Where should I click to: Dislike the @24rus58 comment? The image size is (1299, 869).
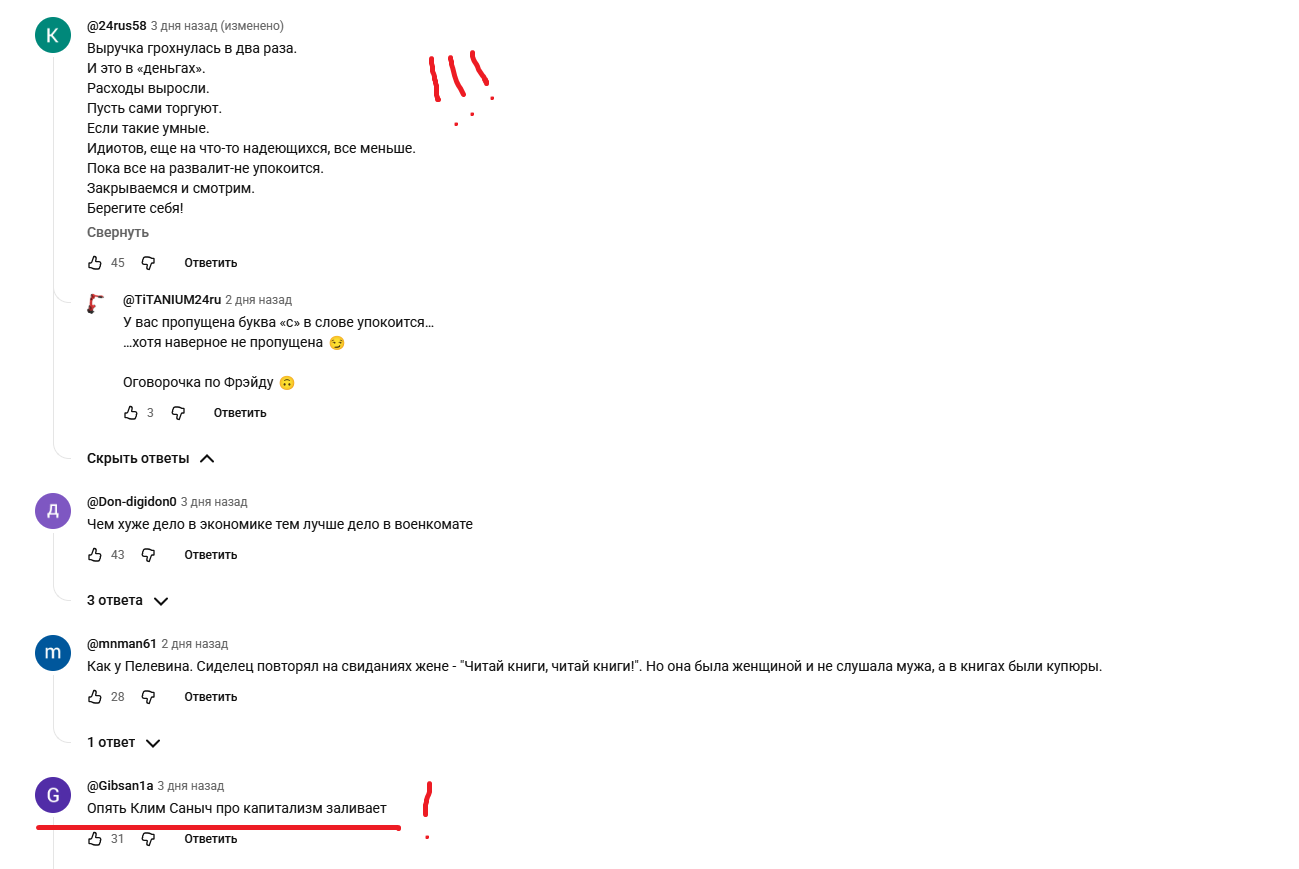(x=148, y=263)
